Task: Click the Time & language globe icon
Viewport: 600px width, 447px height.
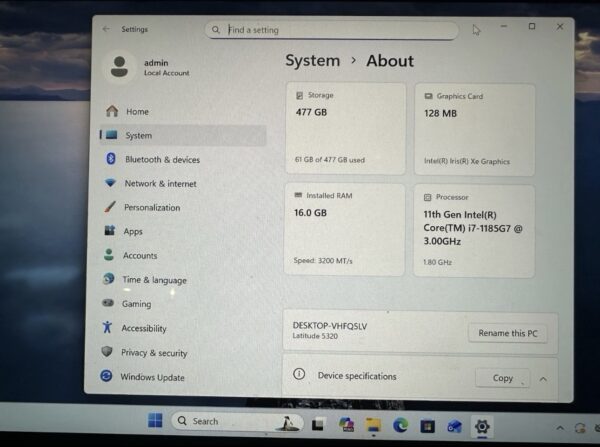Action: point(109,279)
